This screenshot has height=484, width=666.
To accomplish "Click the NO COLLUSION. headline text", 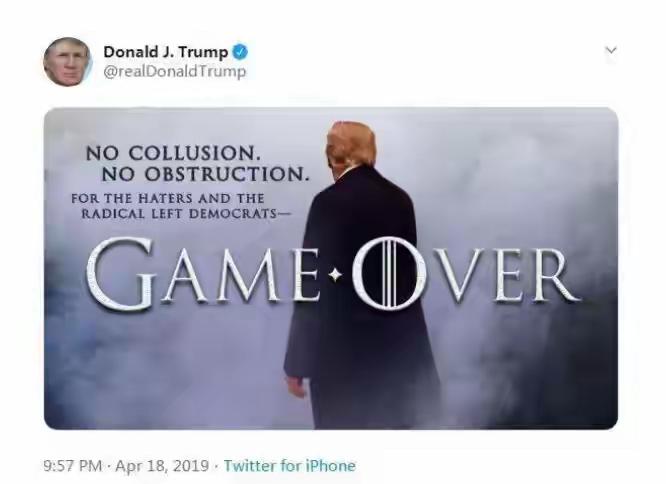I will coord(173,153).
